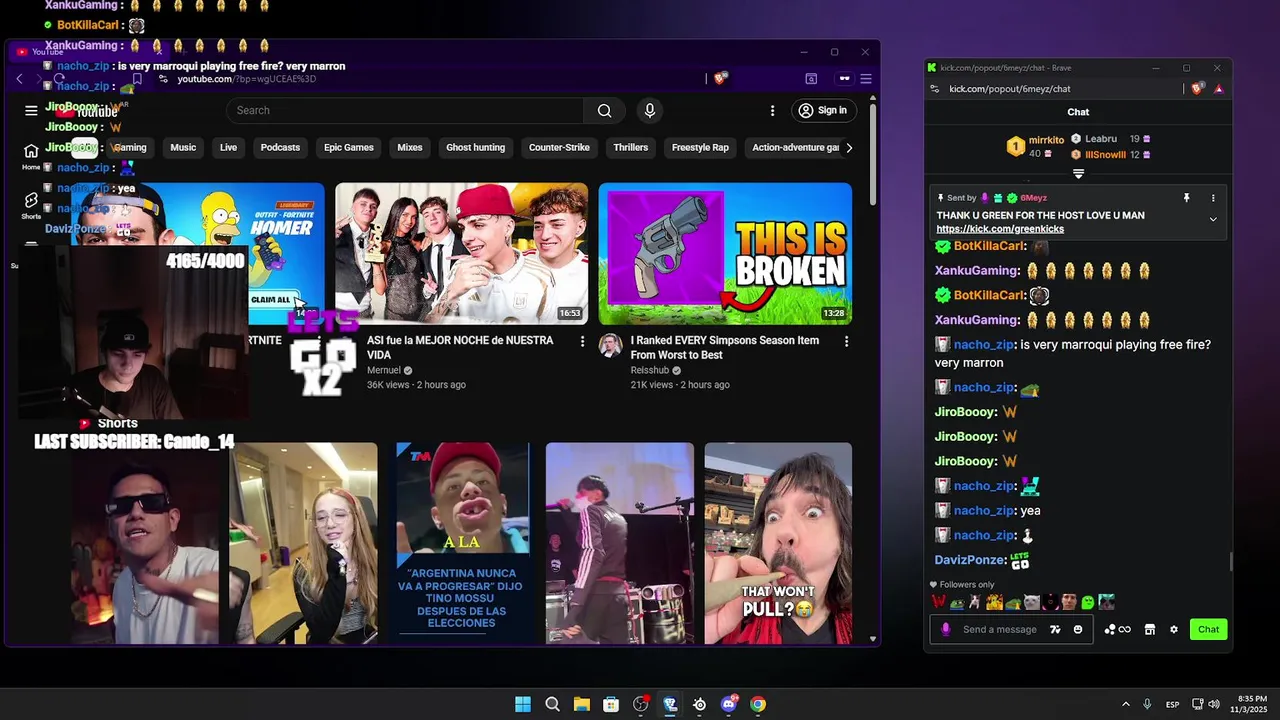Viewport: 1280px width, 720px height.
Task: Open the Brave main menu in YouTube window
Action: [866, 79]
